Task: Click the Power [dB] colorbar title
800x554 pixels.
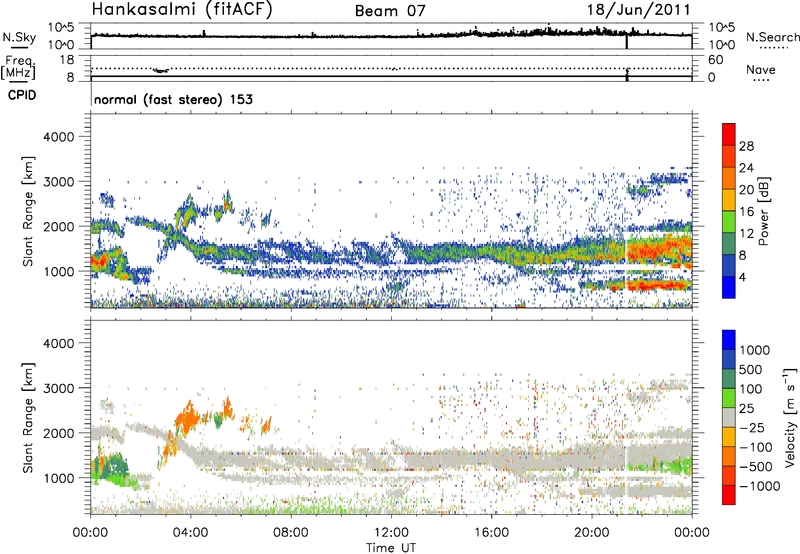Action: [x=764, y=211]
